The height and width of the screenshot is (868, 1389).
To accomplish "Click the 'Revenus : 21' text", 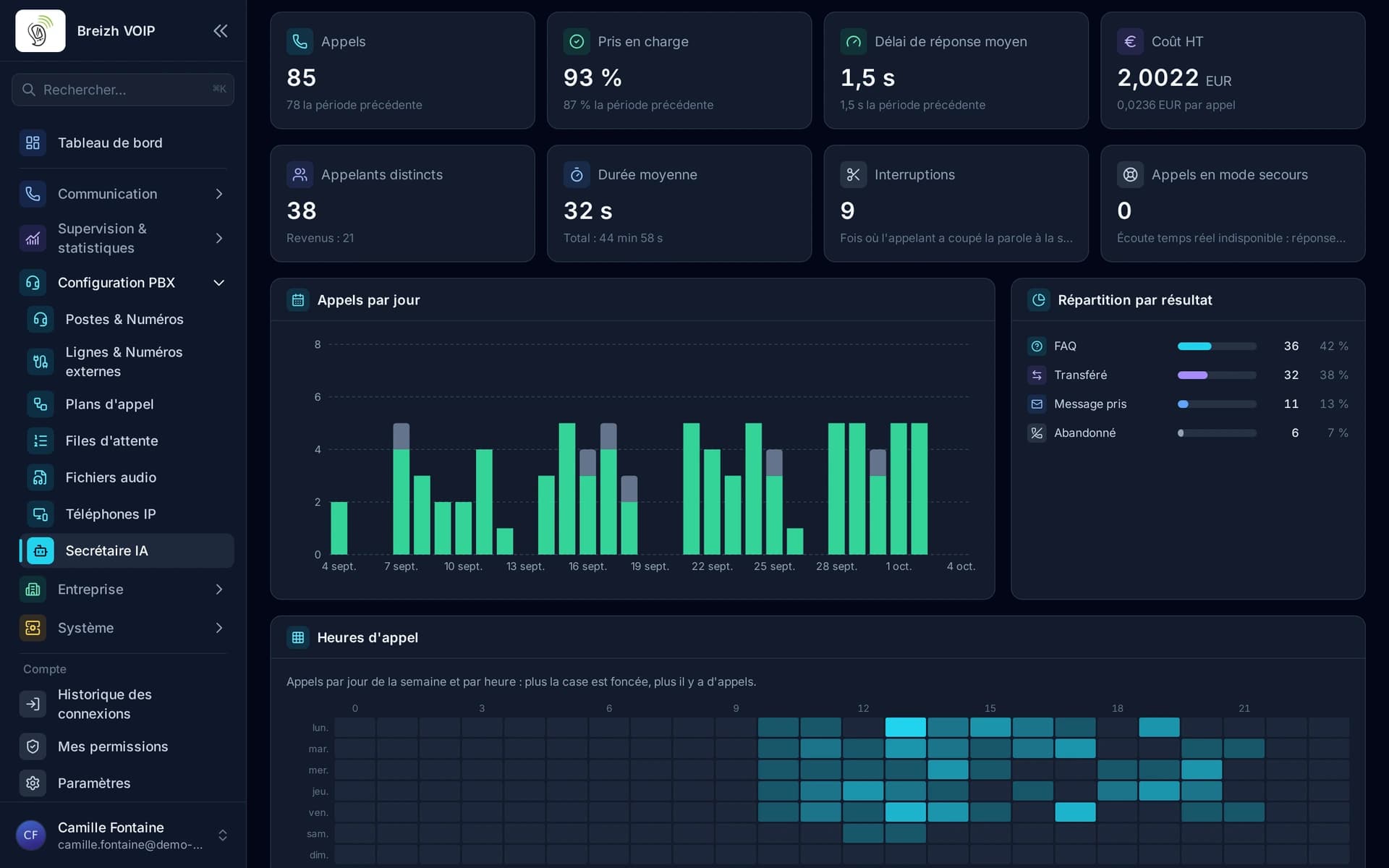I will click(320, 238).
